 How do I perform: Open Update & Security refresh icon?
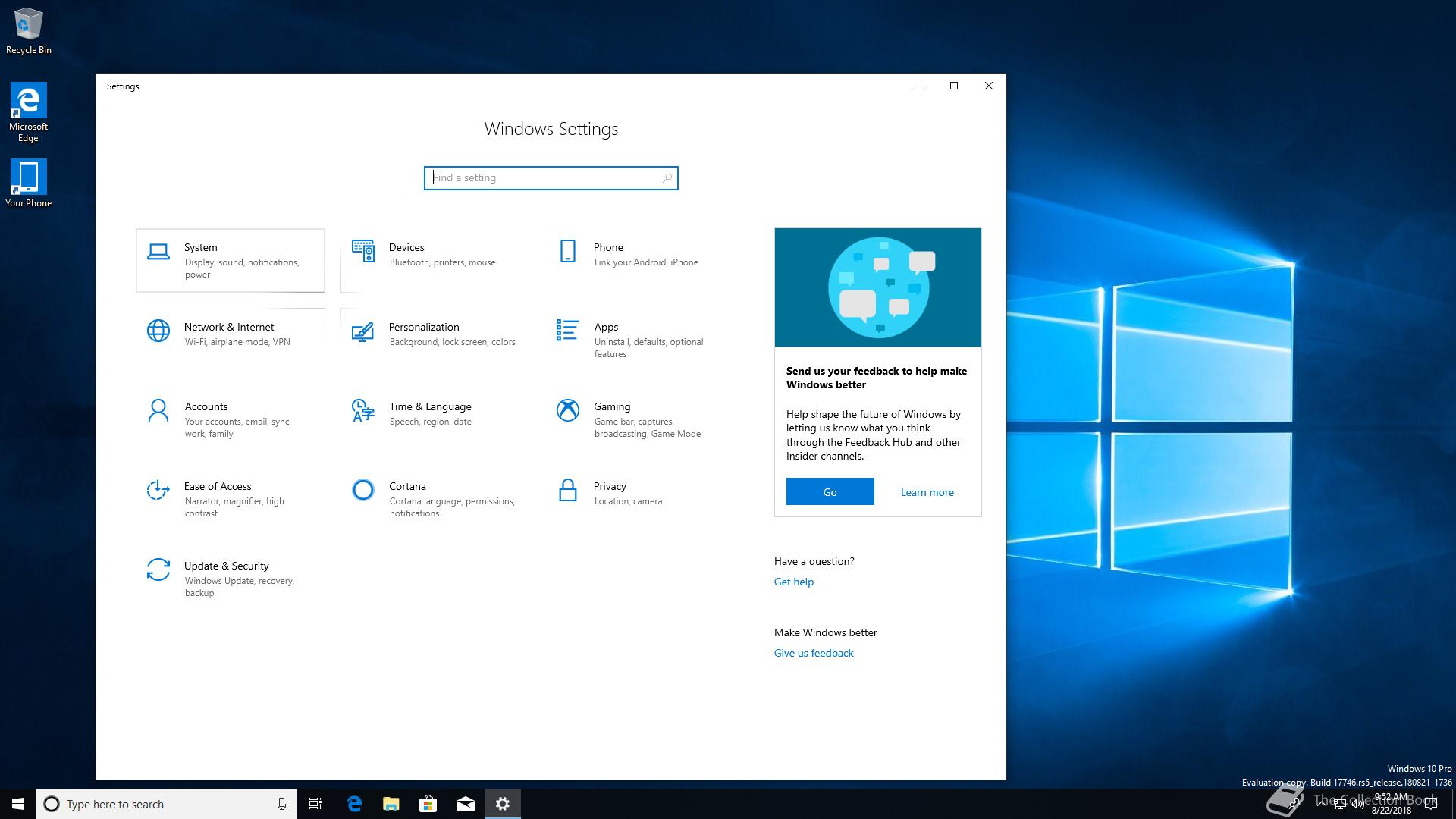(x=158, y=570)
